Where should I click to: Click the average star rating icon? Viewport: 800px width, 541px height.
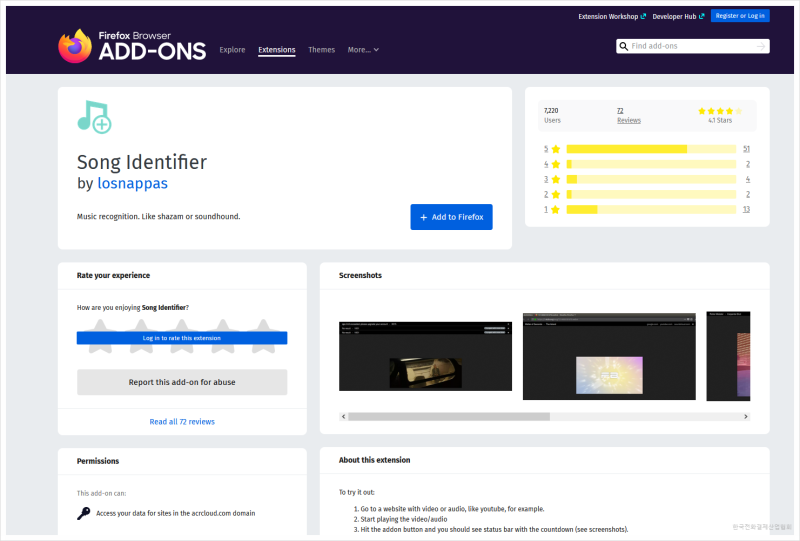click(720, 111)
